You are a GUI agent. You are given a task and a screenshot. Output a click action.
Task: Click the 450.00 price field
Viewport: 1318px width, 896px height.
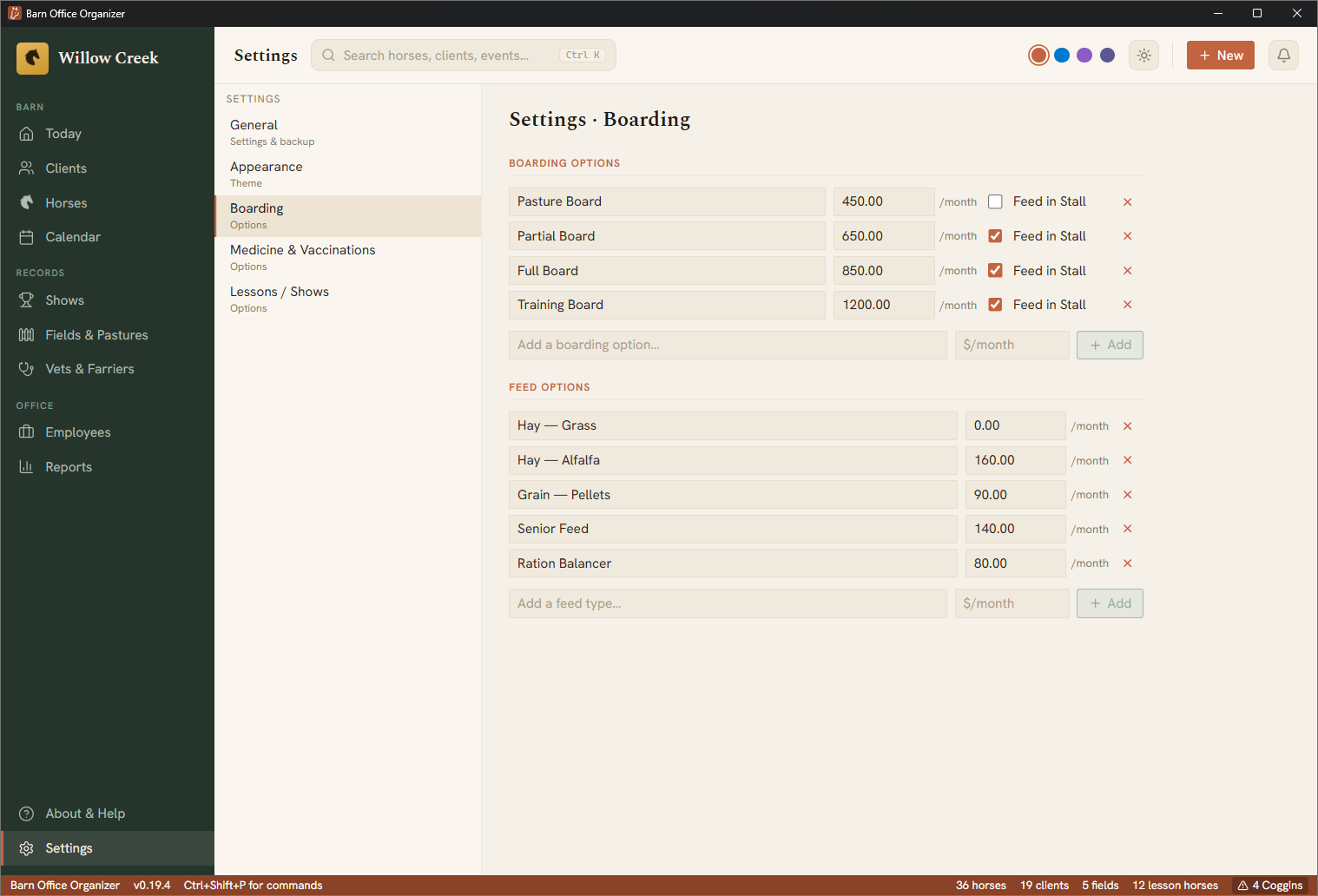(884, 201)
